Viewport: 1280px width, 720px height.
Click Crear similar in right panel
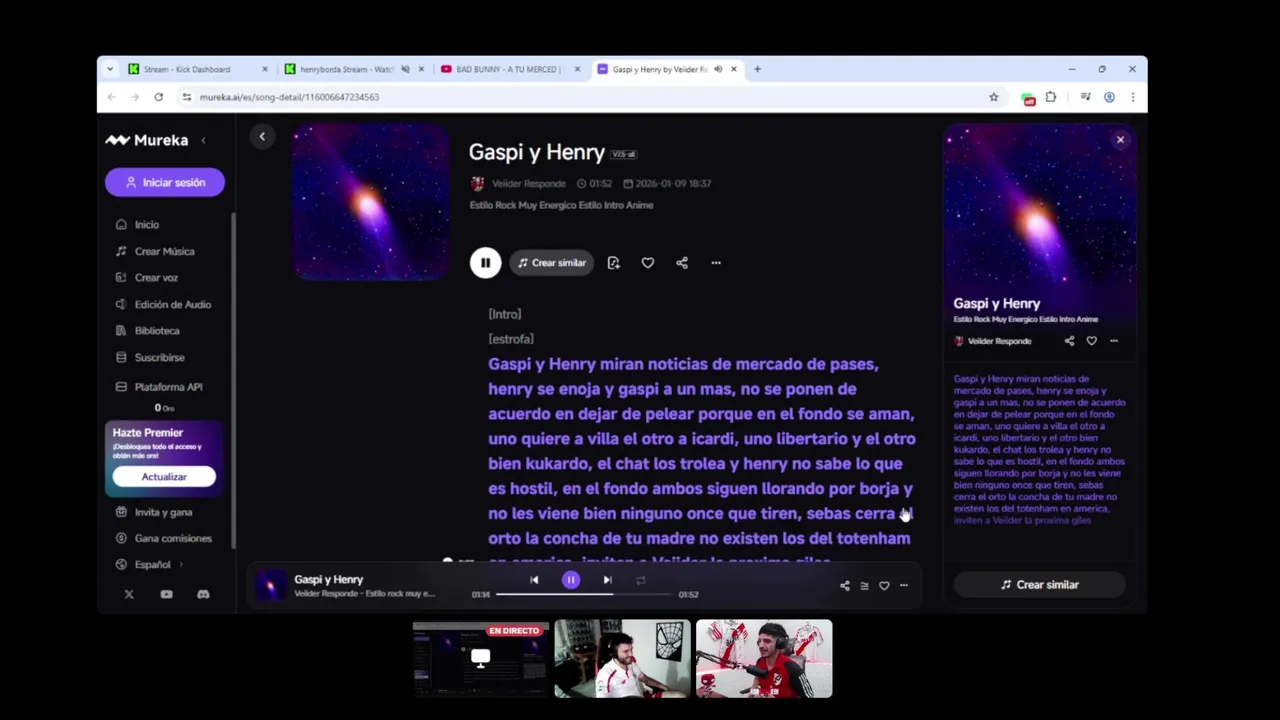coord(1039,585)
